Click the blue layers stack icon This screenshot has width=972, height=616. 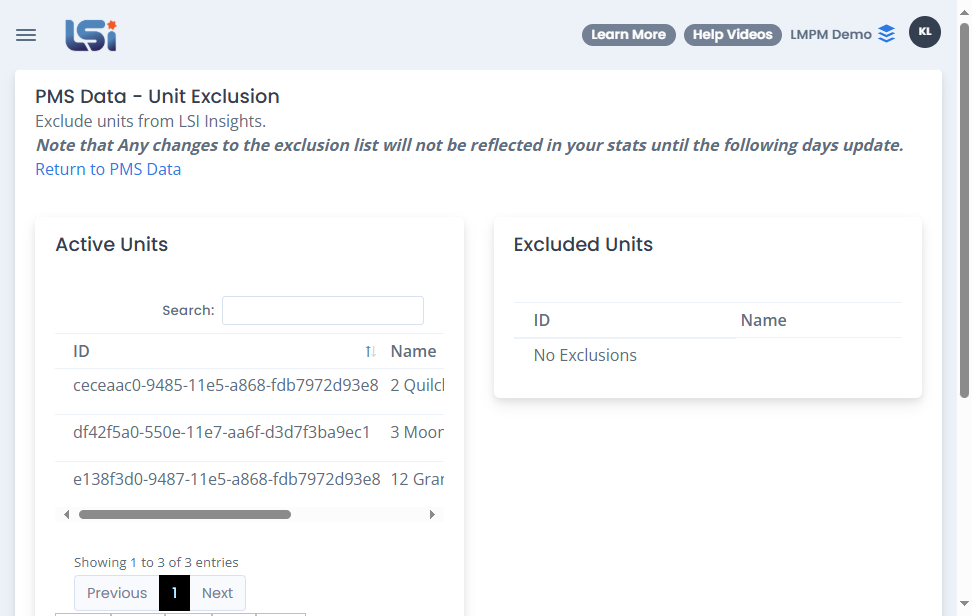click(x=886, y=34)
